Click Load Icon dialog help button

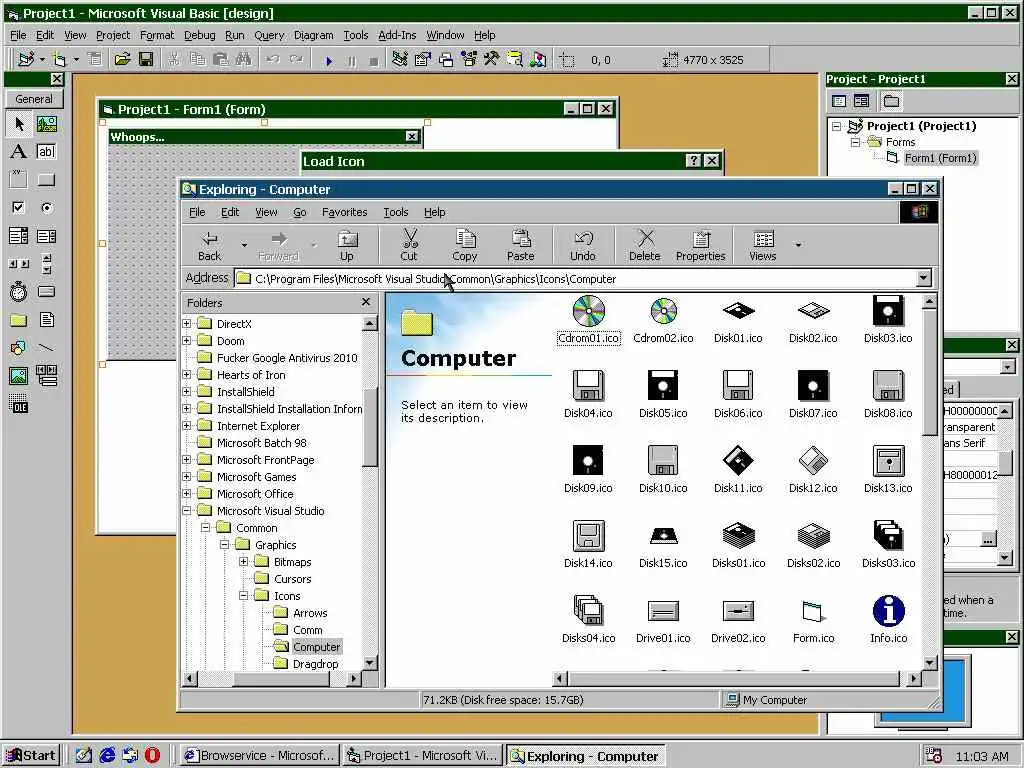[693, 161]
